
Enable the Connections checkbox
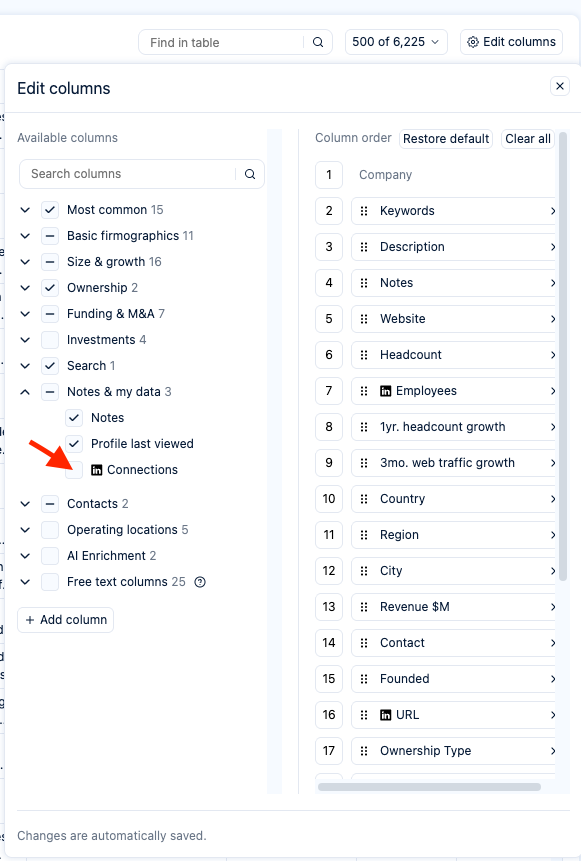pos(74,470)
